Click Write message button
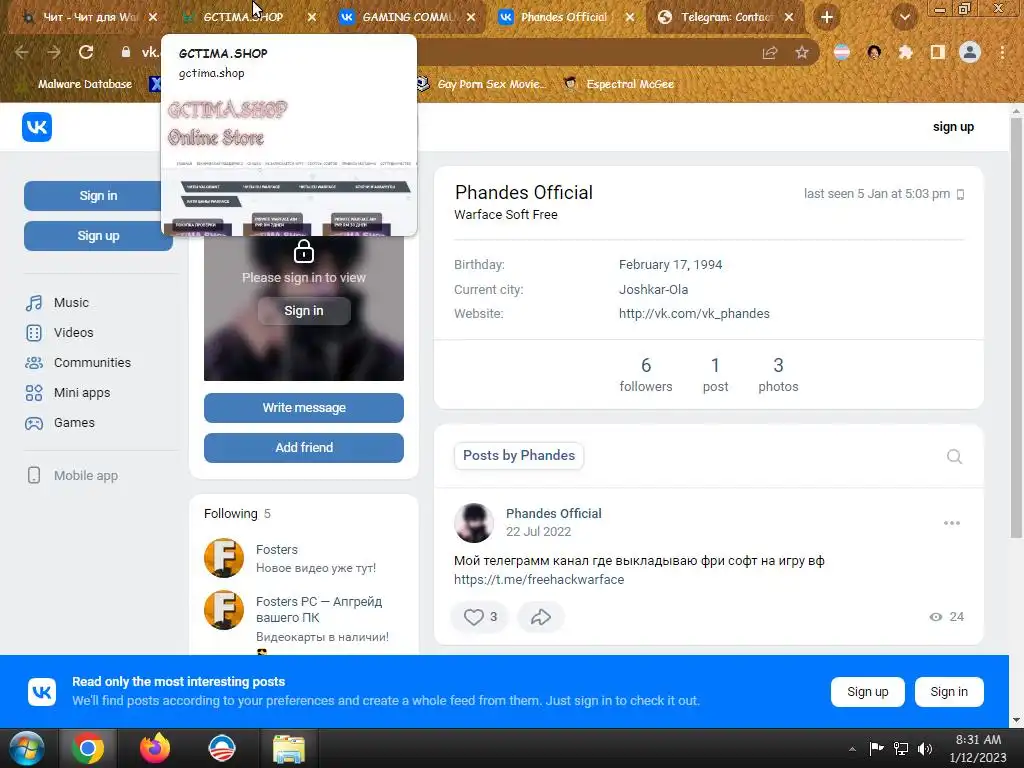The width and height of the screenshot is (1024, 768). pyautogui.click(x=304, y=408)
